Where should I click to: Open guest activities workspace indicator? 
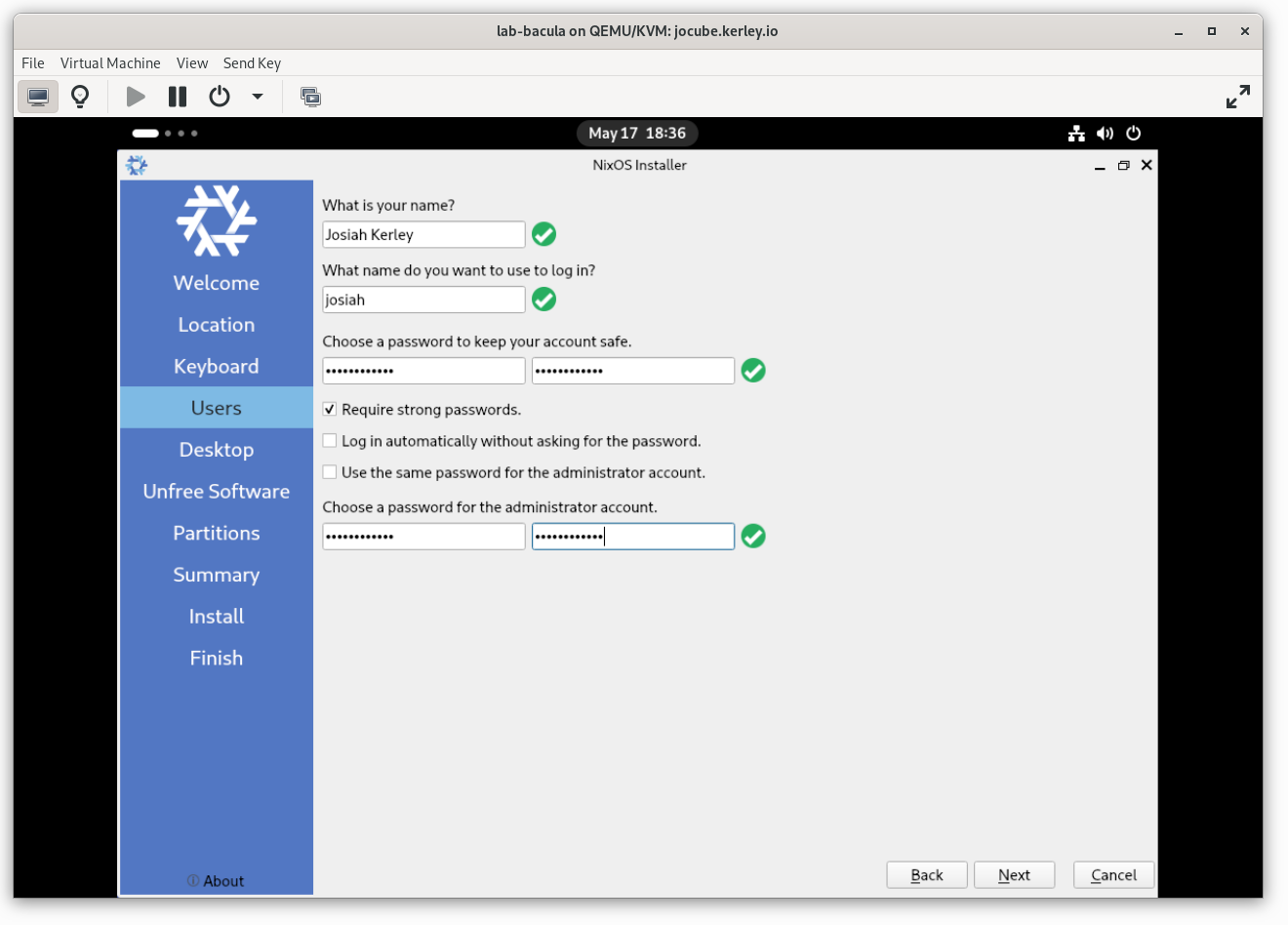click(x=165, y=133)
